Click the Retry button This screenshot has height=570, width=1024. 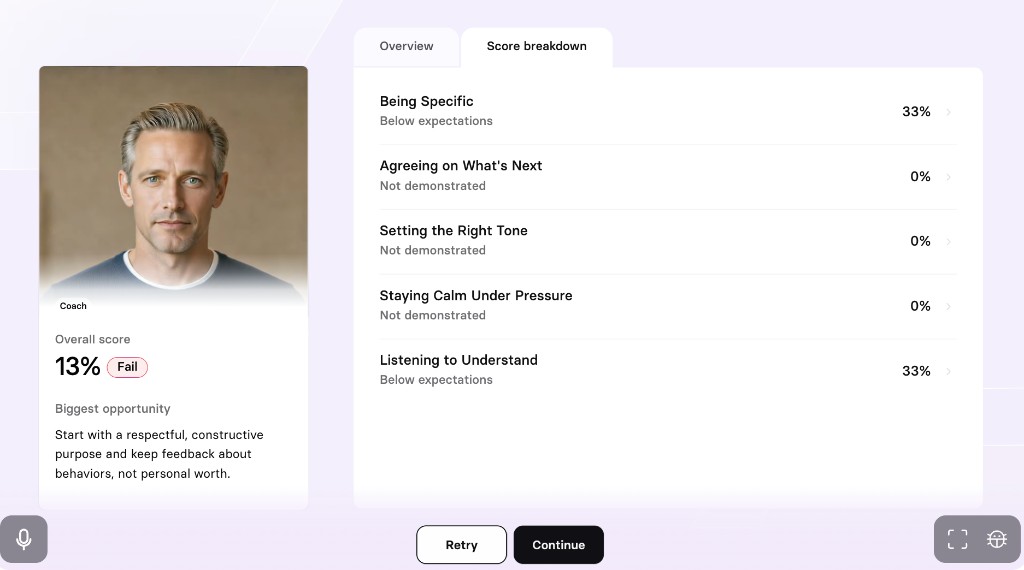click(461, 545)
